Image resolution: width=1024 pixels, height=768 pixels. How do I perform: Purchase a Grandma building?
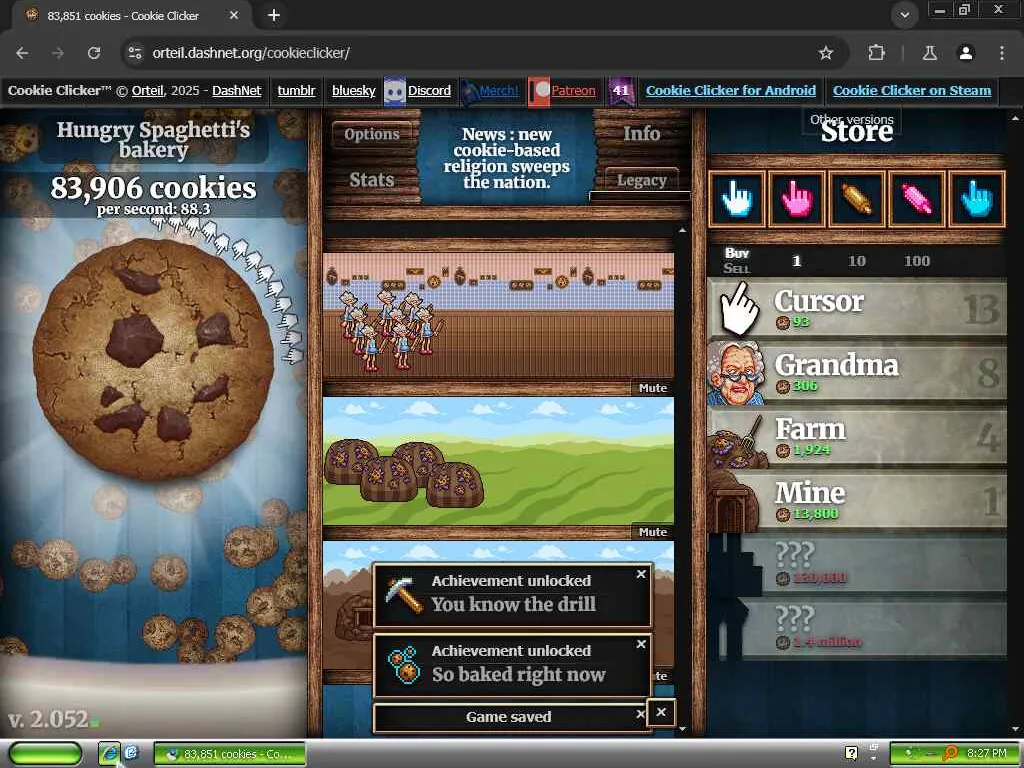857,372
